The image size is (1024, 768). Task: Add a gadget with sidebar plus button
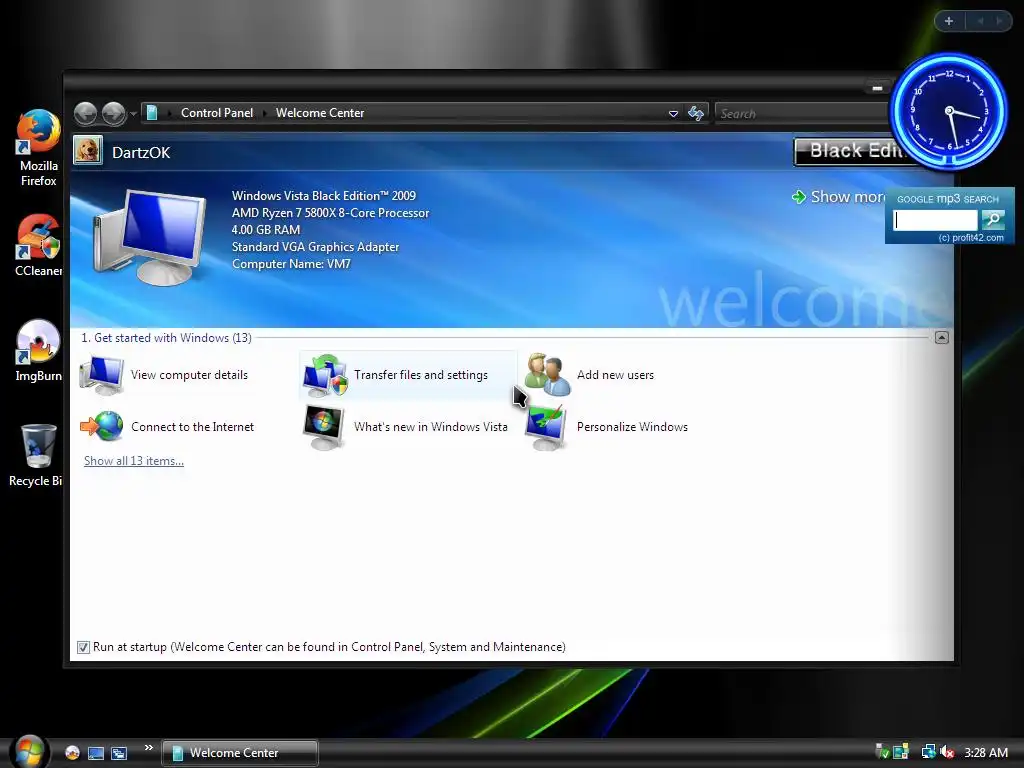pyautogui.click(x=949, y=21)
